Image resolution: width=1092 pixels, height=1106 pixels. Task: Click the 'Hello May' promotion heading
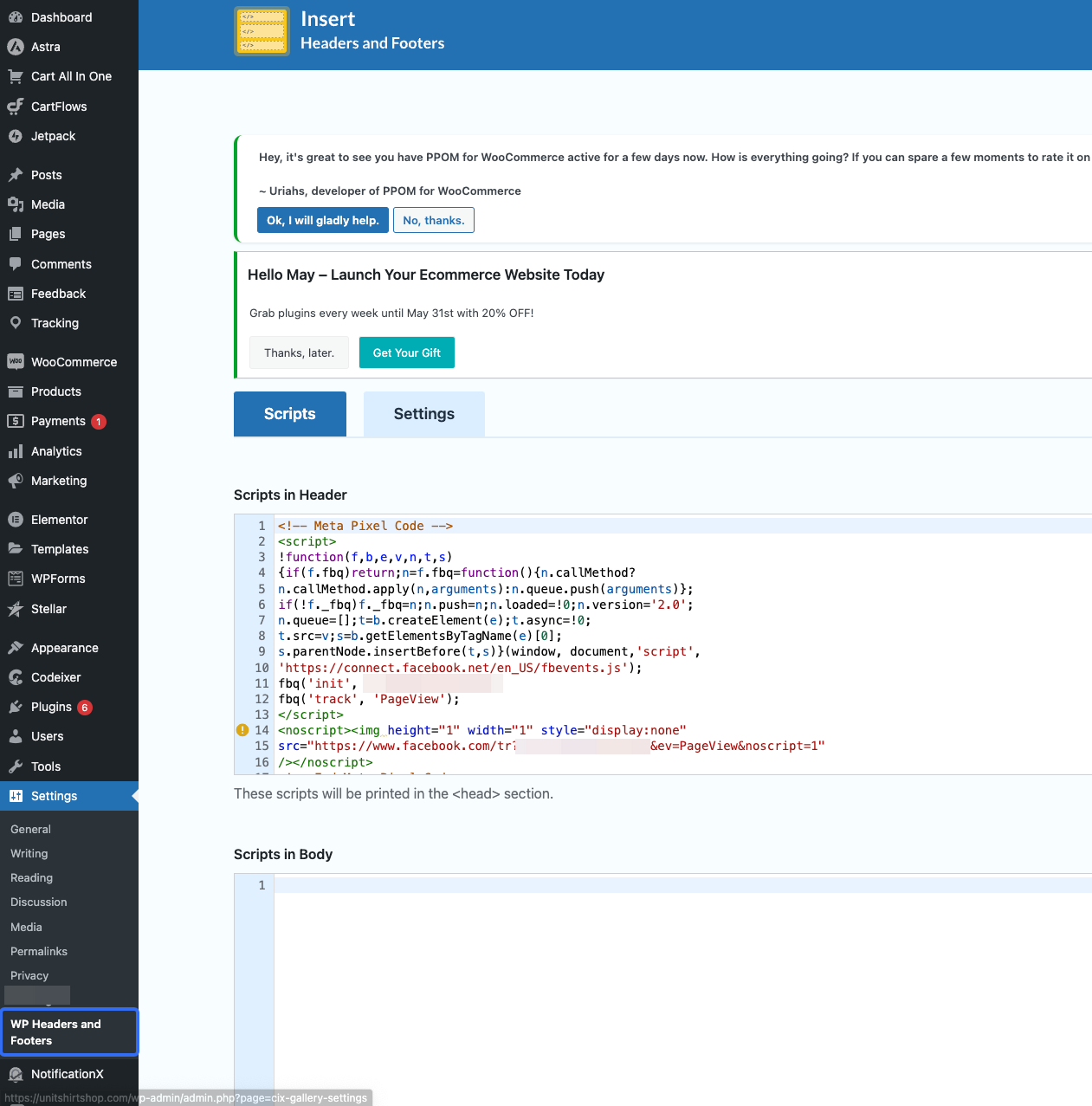426,275
